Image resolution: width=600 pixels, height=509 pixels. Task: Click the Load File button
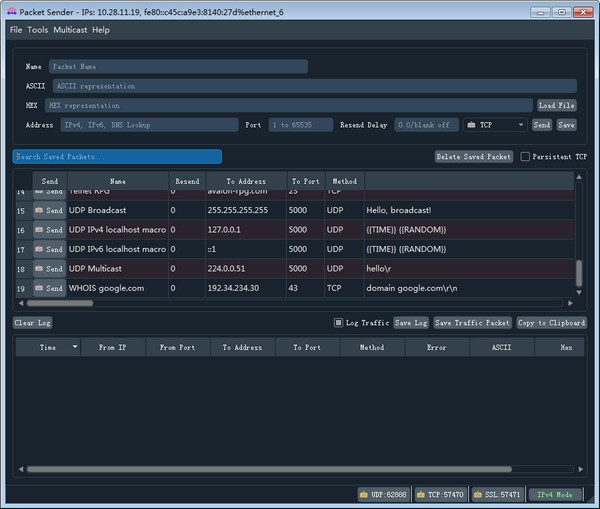[x=556, y=105]
